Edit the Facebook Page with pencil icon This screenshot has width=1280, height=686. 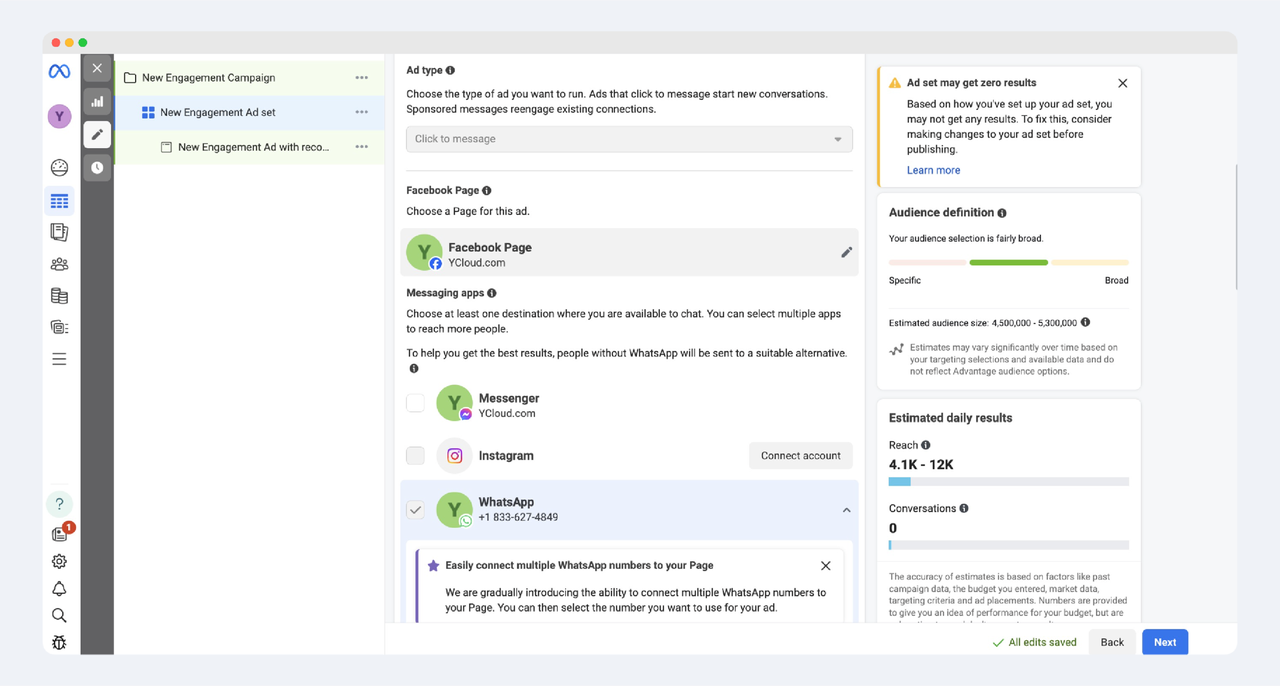[x=846, y=253]
